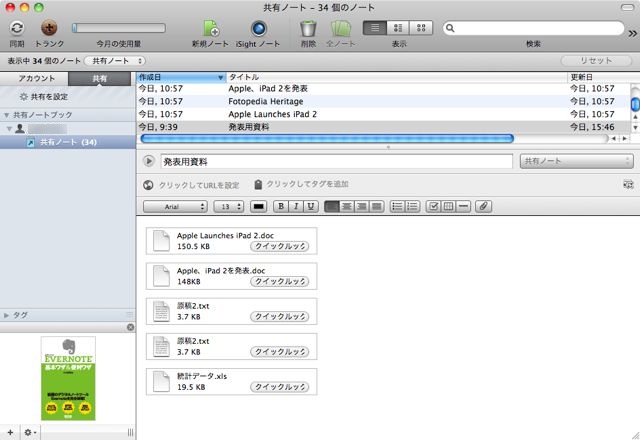Close the Evernote book ad panel
The image size is (640, 440).
131,327
